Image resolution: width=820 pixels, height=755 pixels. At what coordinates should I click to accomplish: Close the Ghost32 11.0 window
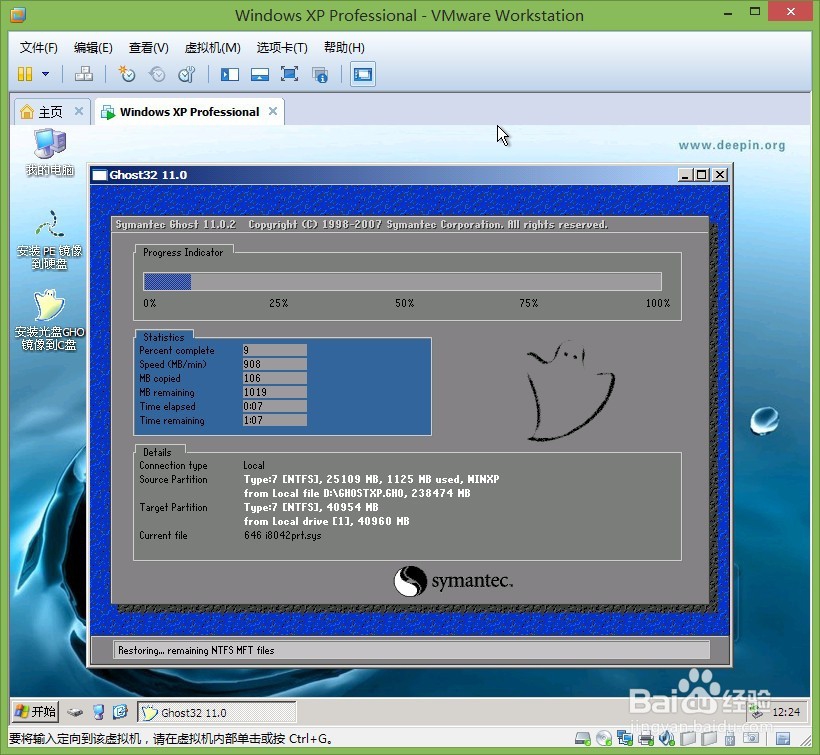point(720,175)
